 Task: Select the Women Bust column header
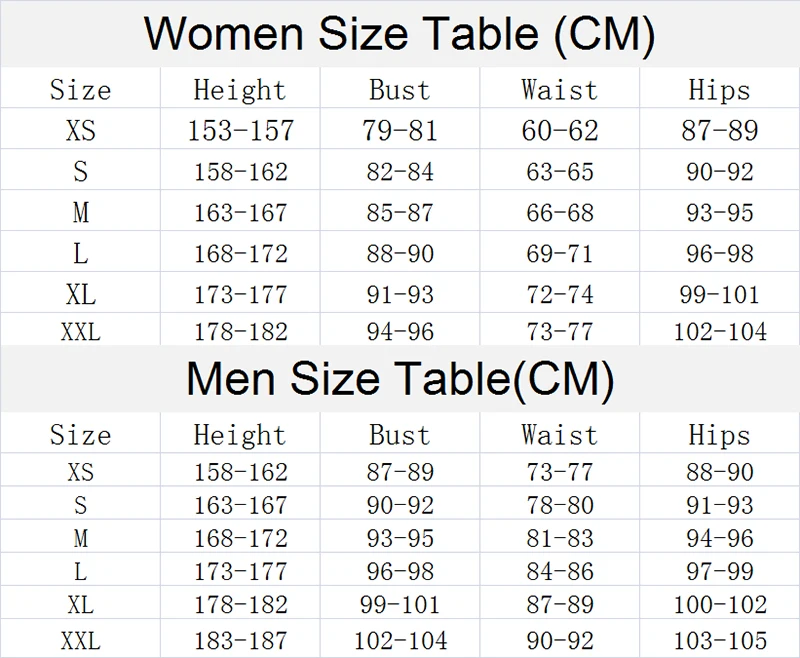coord(400,90)
